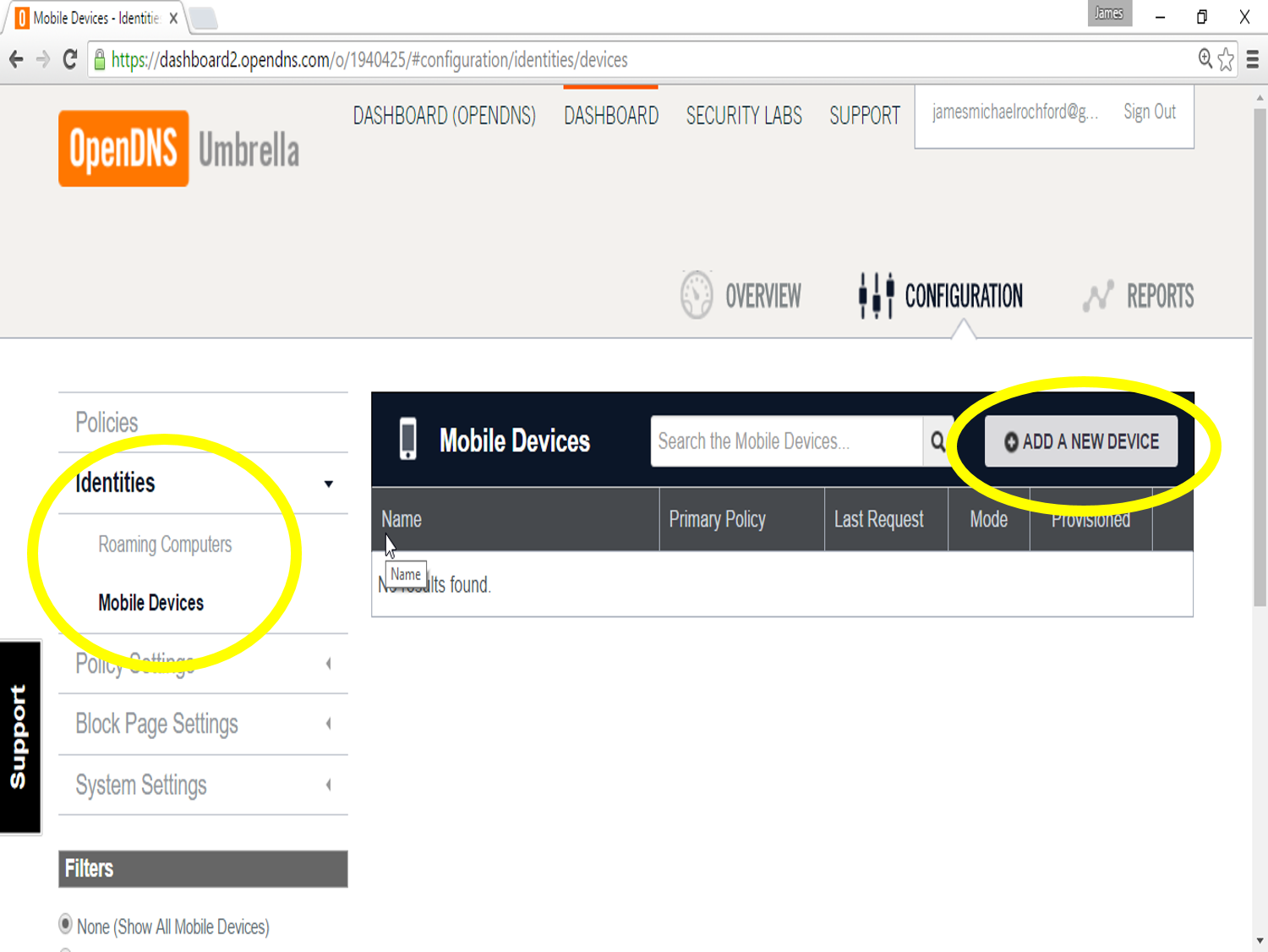Screen dimensions: 1268x952
Task: Switch to the Overview tab
Action: click(x=741, y=296)
